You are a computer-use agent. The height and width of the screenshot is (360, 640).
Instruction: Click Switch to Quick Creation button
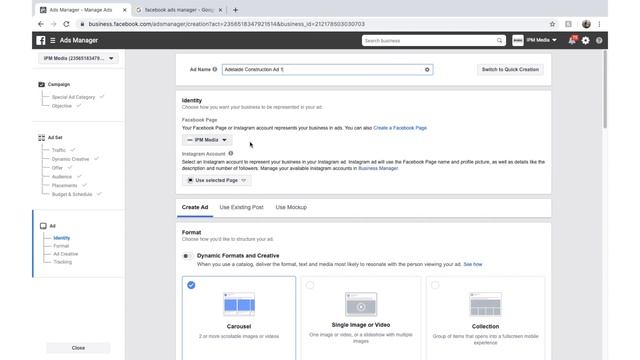(x=510, y=69)
